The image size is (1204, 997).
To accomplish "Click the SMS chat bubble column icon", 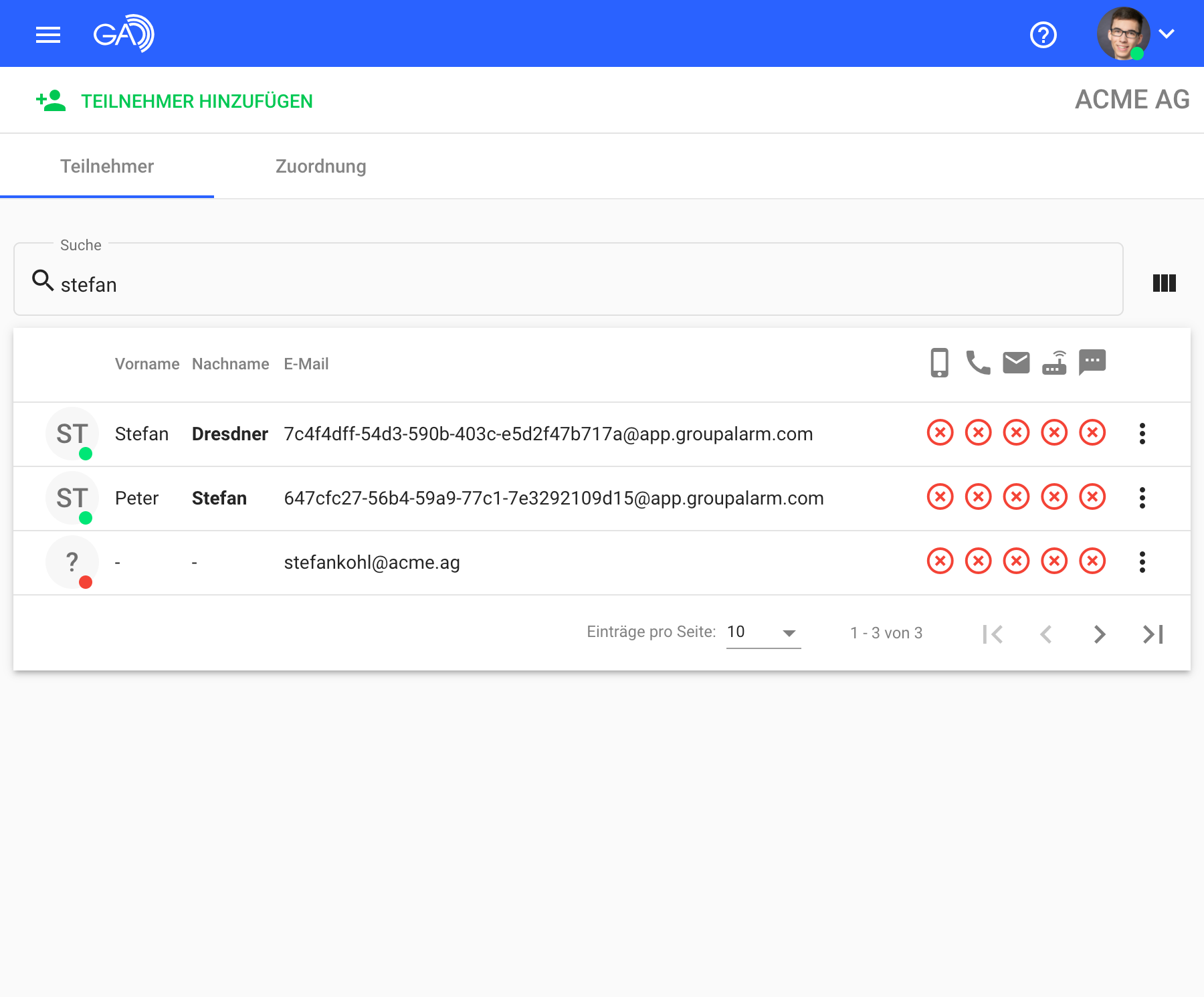I will pyautogui.click(x=1092, y=363).
